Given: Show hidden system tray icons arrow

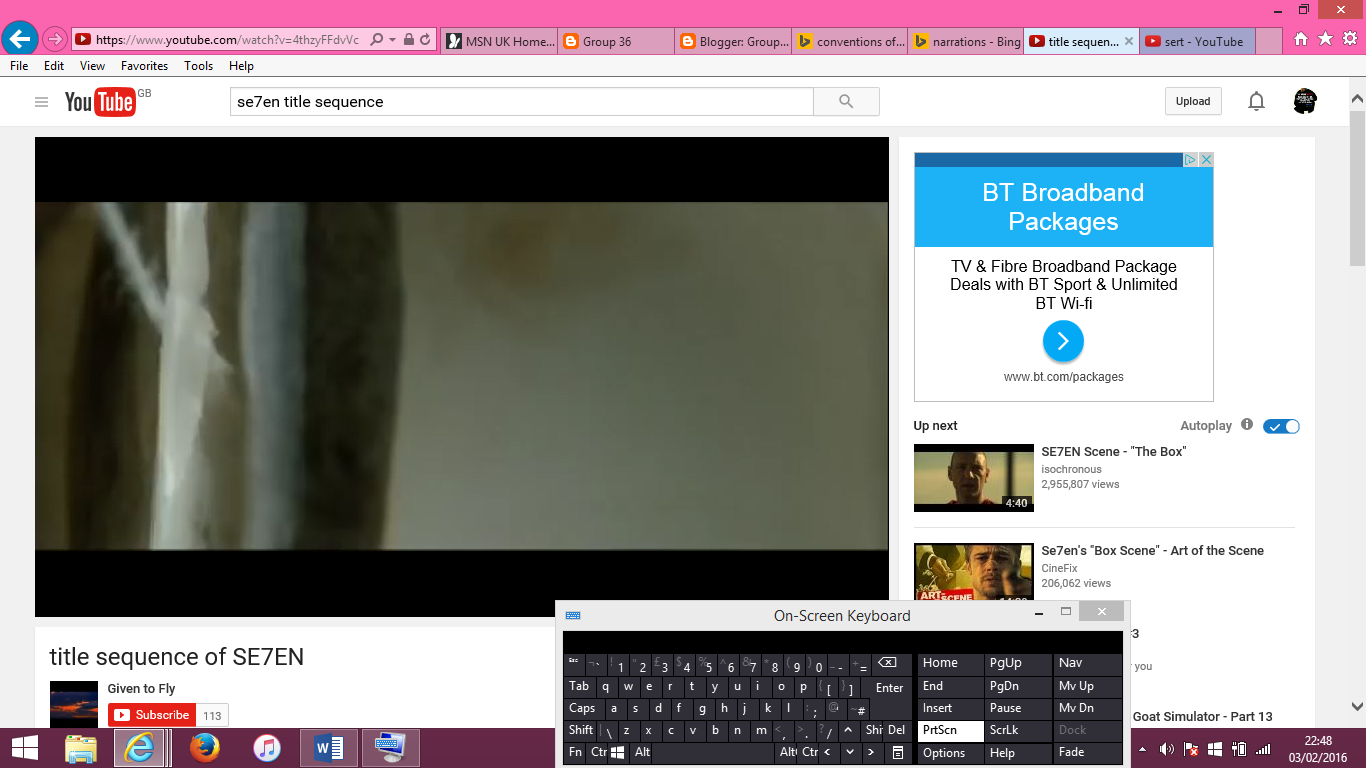Looking at the screenshot, I should click(1143, 748).
